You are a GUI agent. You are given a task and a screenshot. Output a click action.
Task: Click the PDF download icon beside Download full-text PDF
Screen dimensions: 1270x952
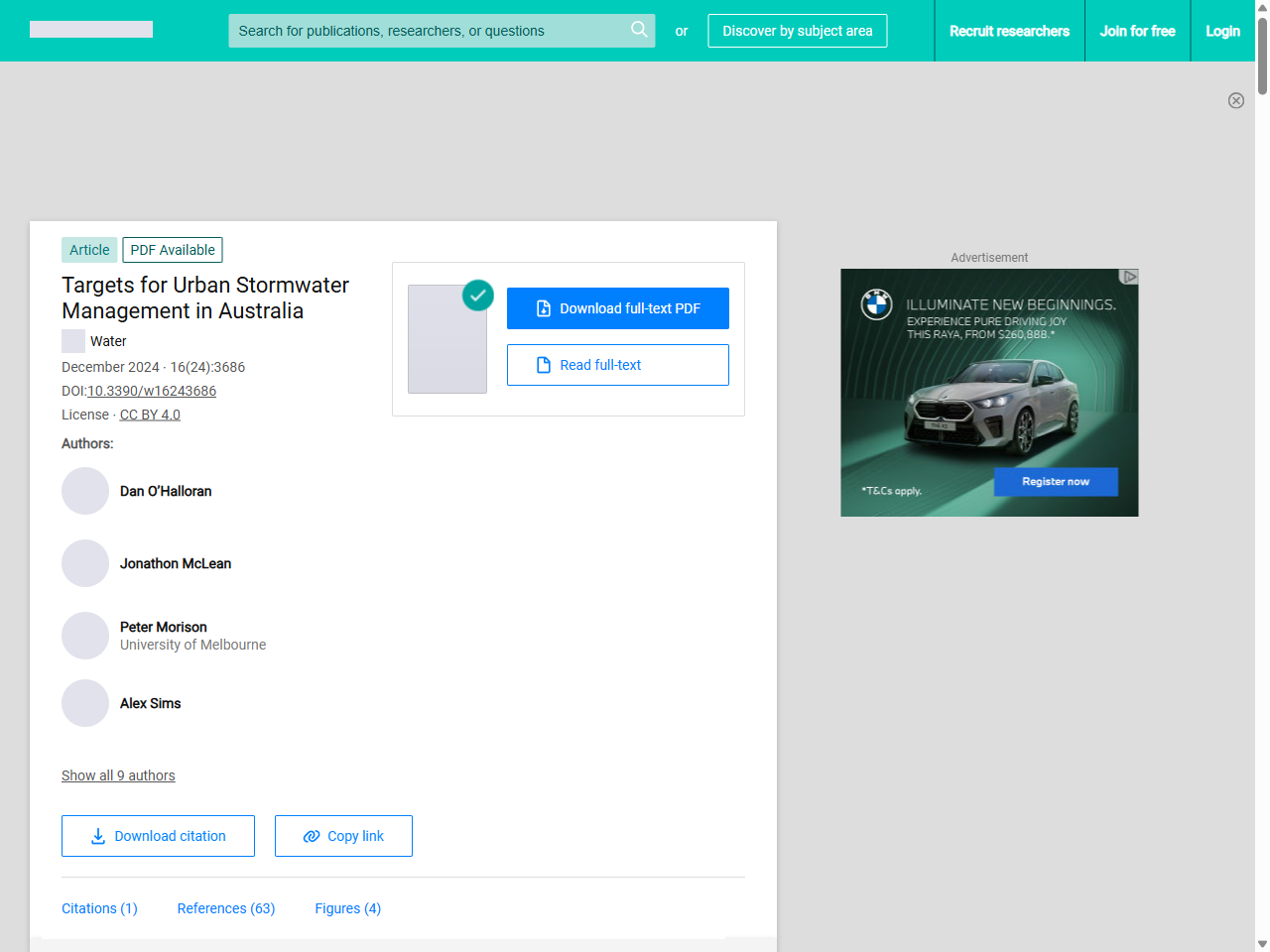[x=542, y=308]
